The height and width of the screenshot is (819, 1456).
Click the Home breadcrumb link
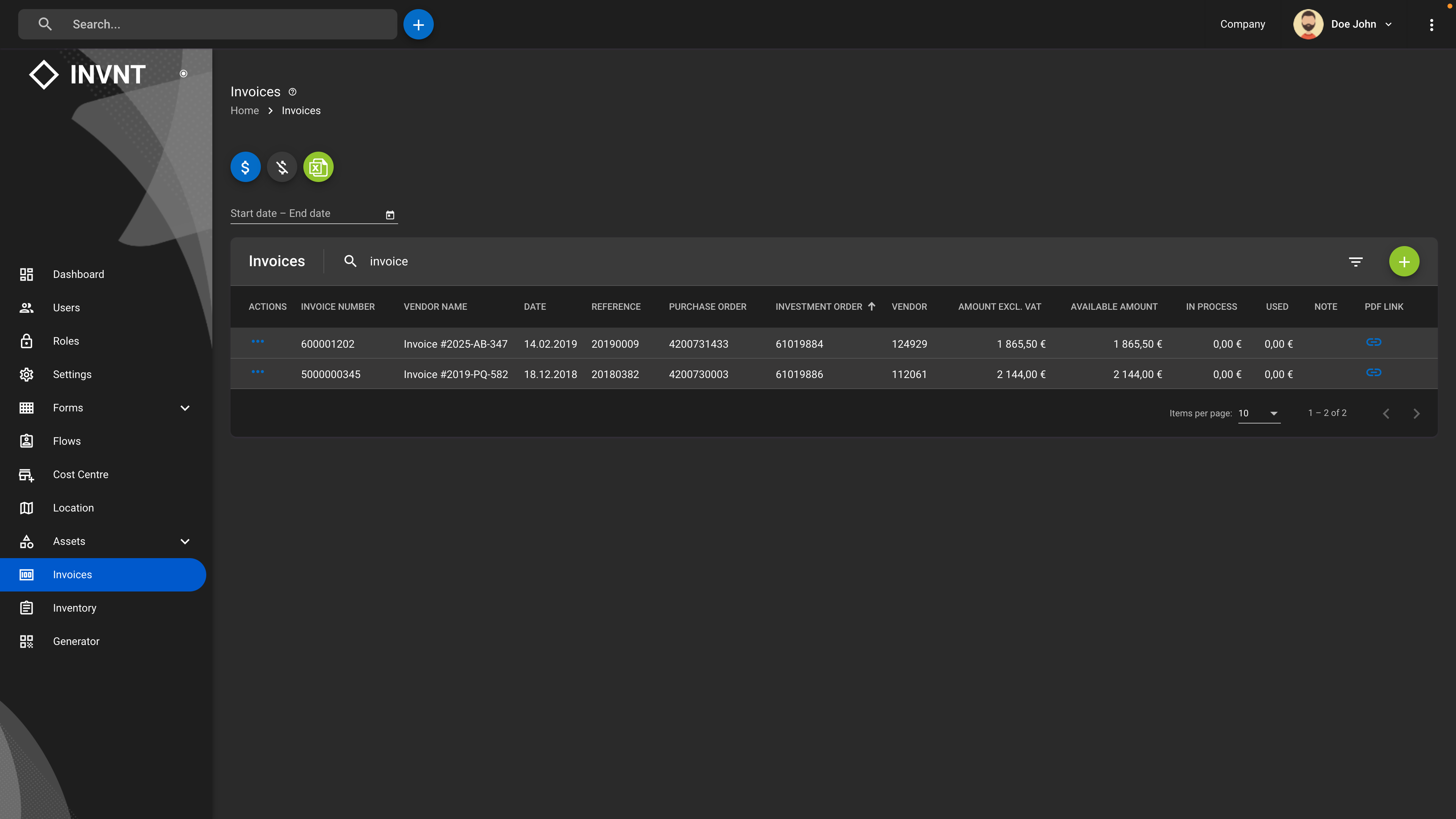point(245,111)
